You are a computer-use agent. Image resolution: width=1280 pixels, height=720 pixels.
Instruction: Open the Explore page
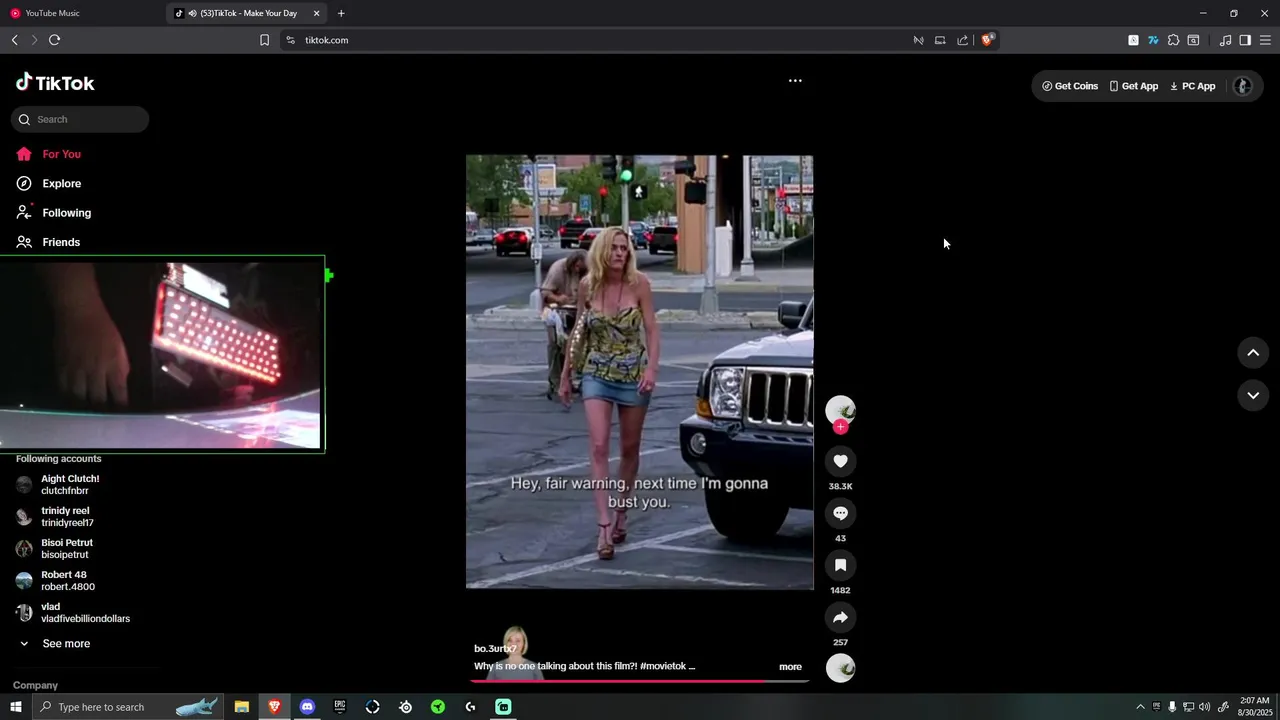click(x=61, y=183)
